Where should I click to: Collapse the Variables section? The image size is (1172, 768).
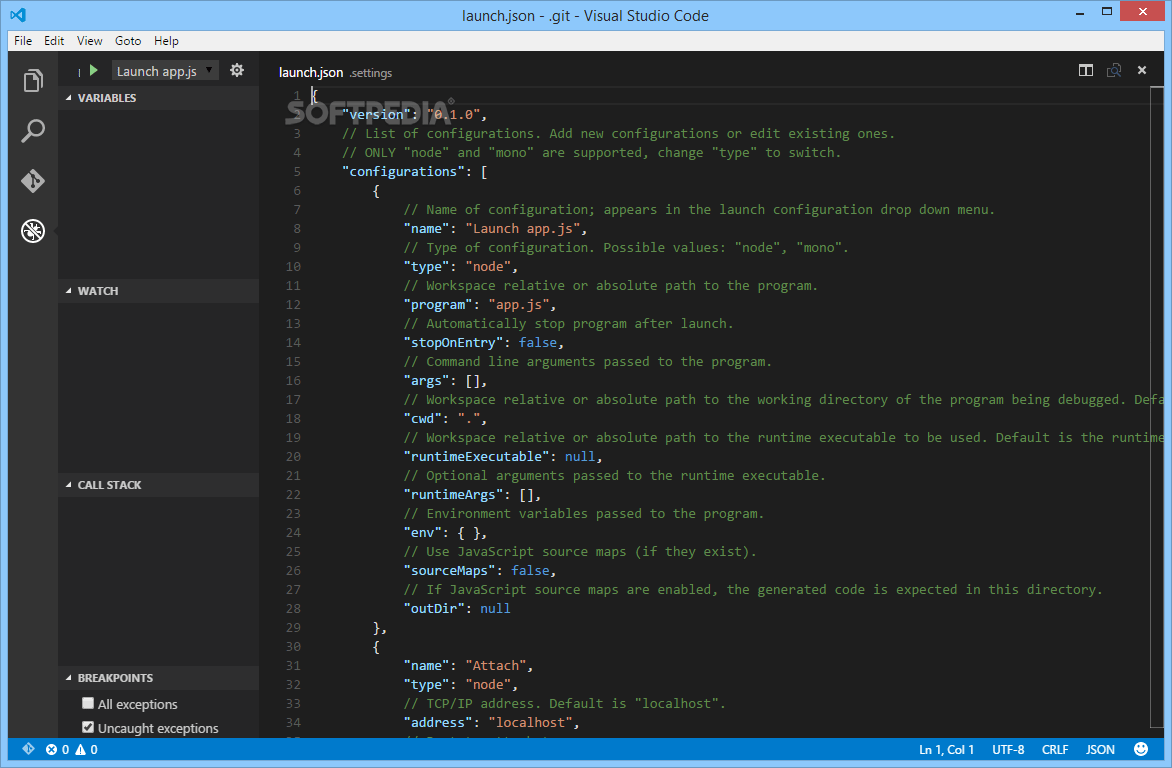[106, 98]
